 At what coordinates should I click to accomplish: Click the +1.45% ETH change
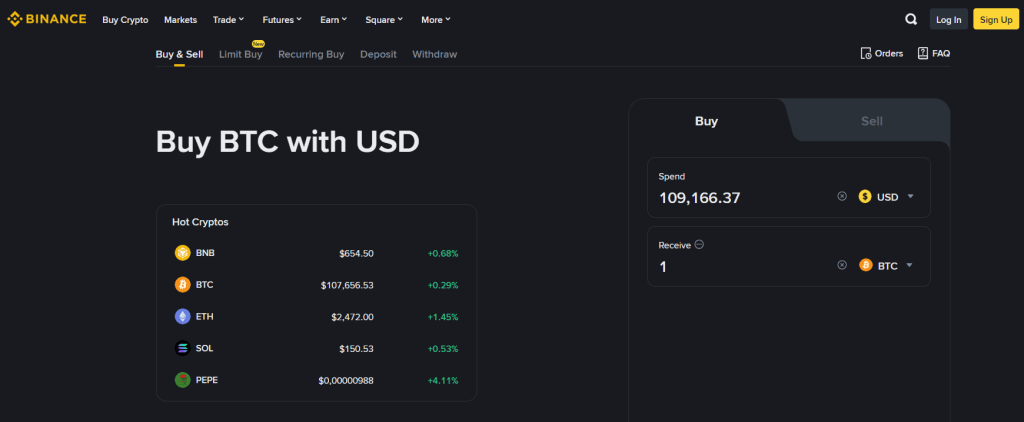(x=443, y=317)
